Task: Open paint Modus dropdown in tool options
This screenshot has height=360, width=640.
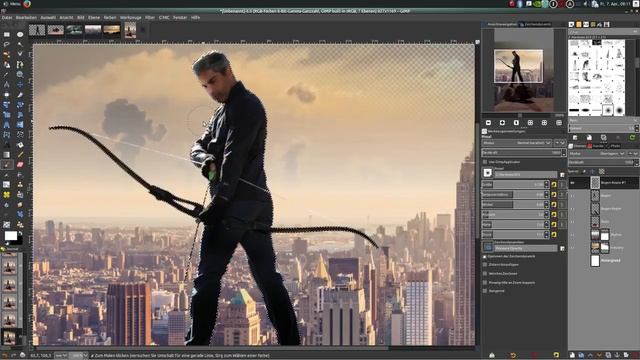Action: [x=518, y=143]
